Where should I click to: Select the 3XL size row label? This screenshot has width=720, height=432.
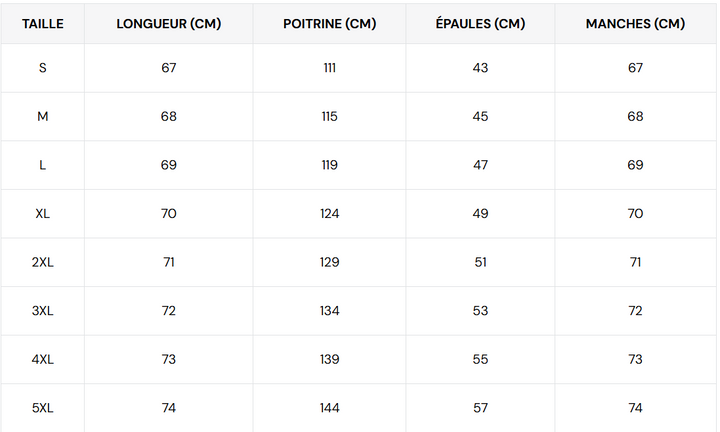tap(42, 310)
